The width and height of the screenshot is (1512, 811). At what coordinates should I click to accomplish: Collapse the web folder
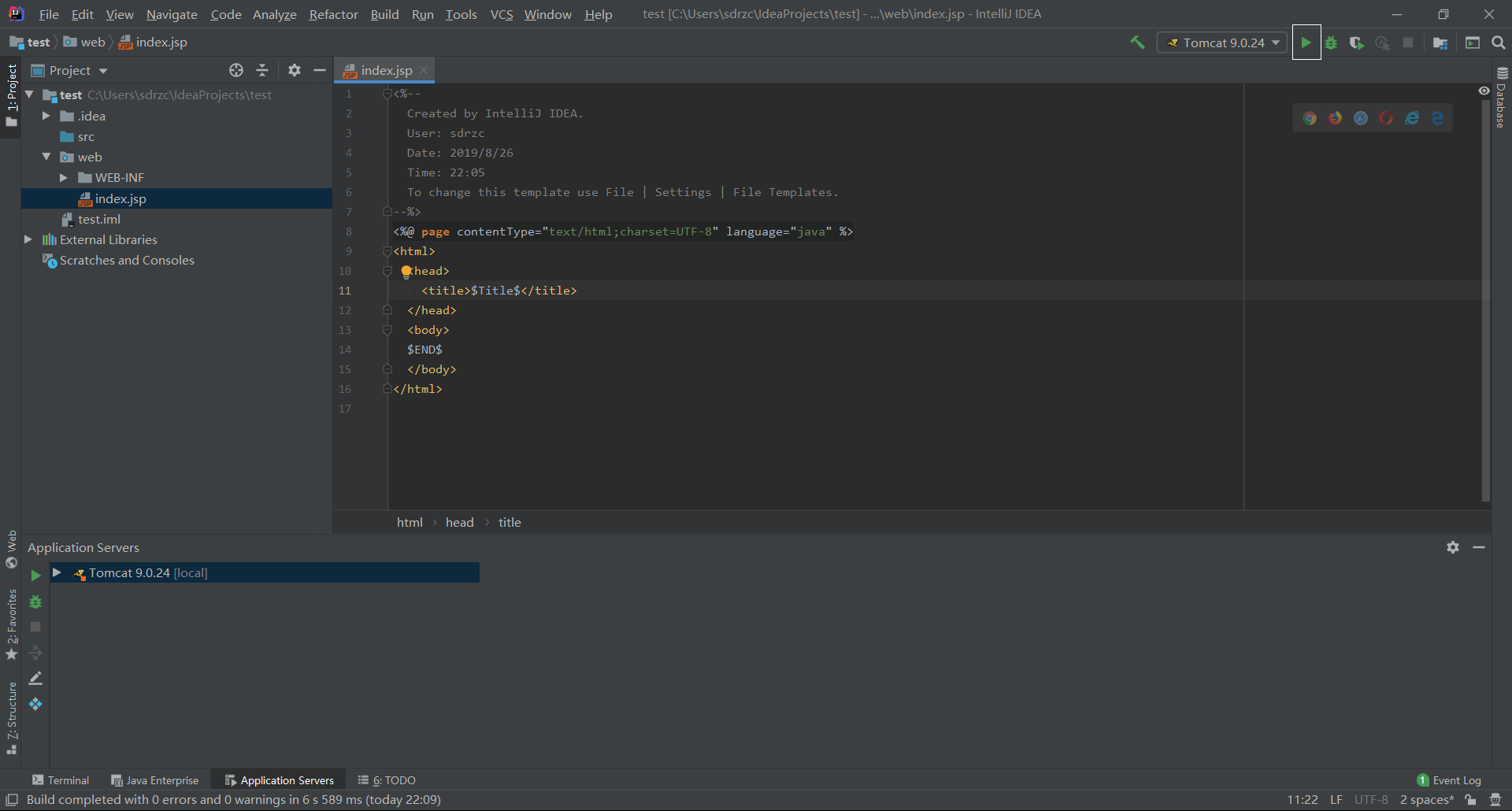coord(46,157)
